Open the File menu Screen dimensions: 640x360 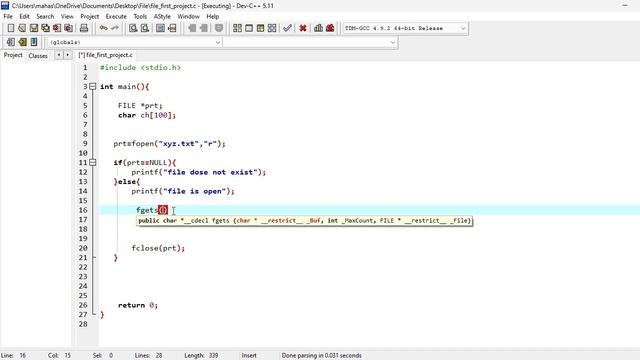(8, 16)
